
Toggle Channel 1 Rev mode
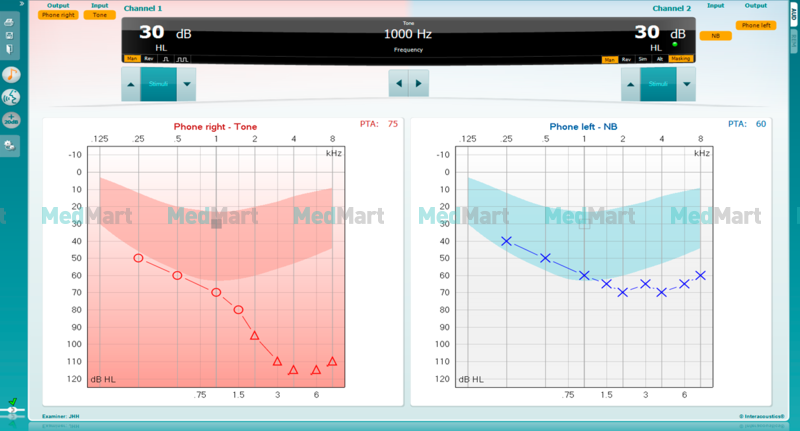148,59
